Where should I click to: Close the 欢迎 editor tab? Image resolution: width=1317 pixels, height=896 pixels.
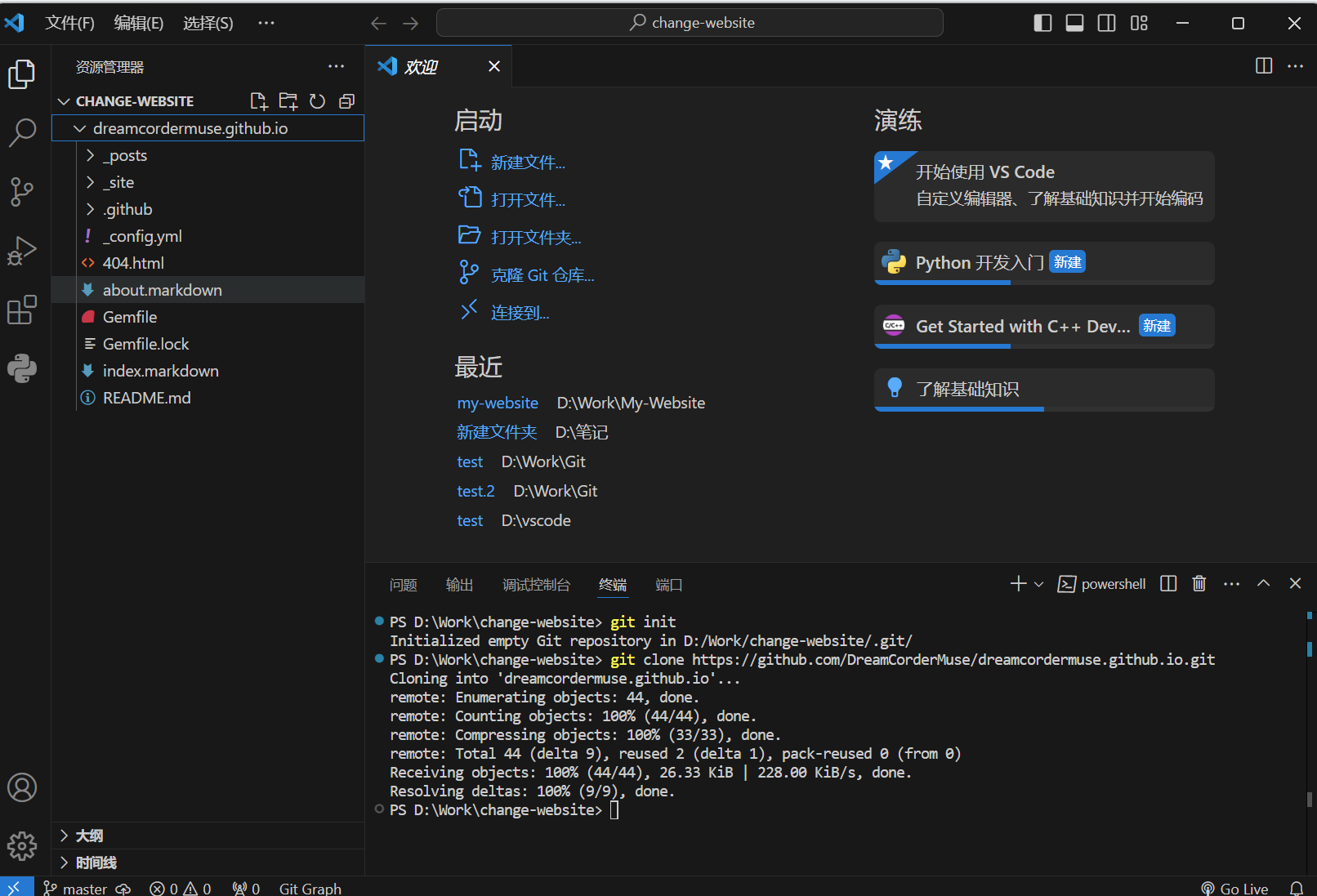click(494, 66)
